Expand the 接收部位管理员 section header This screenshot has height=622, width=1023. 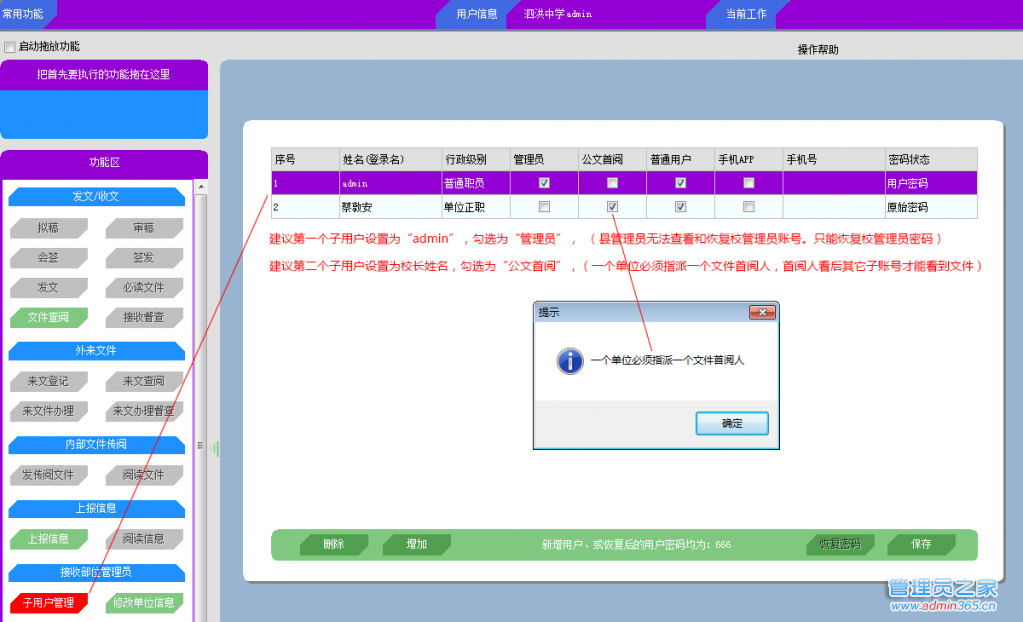pos(96,572)
